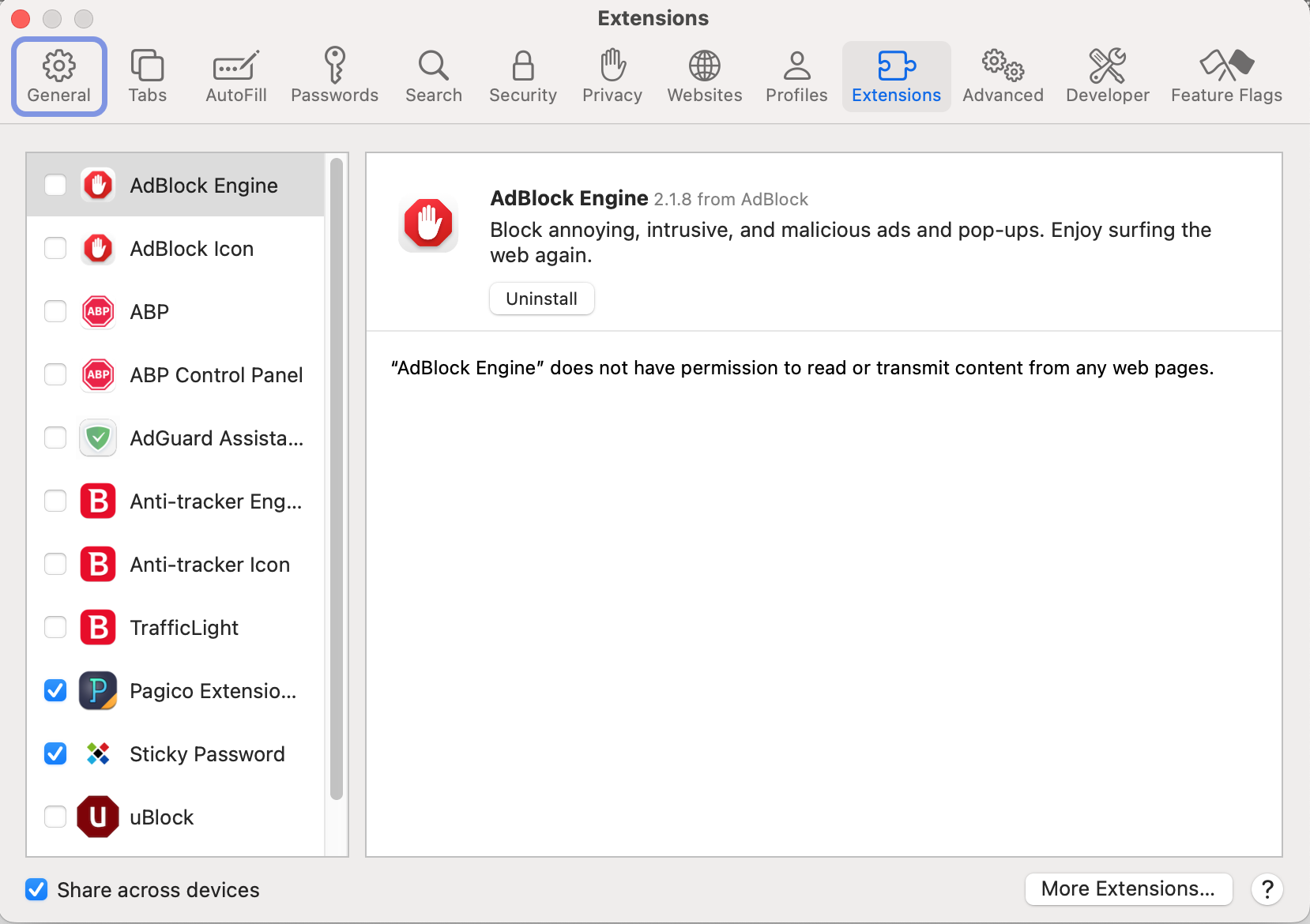This screenshot has height=924, width=1310.
Task: Disable the Pagico Extension checkbox
Action: pyautogui.click(x=55, y=690)
